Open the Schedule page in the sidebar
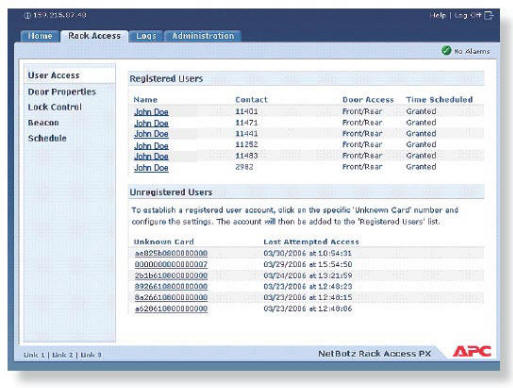The image size is (513, 388). [x=47, y=138]
